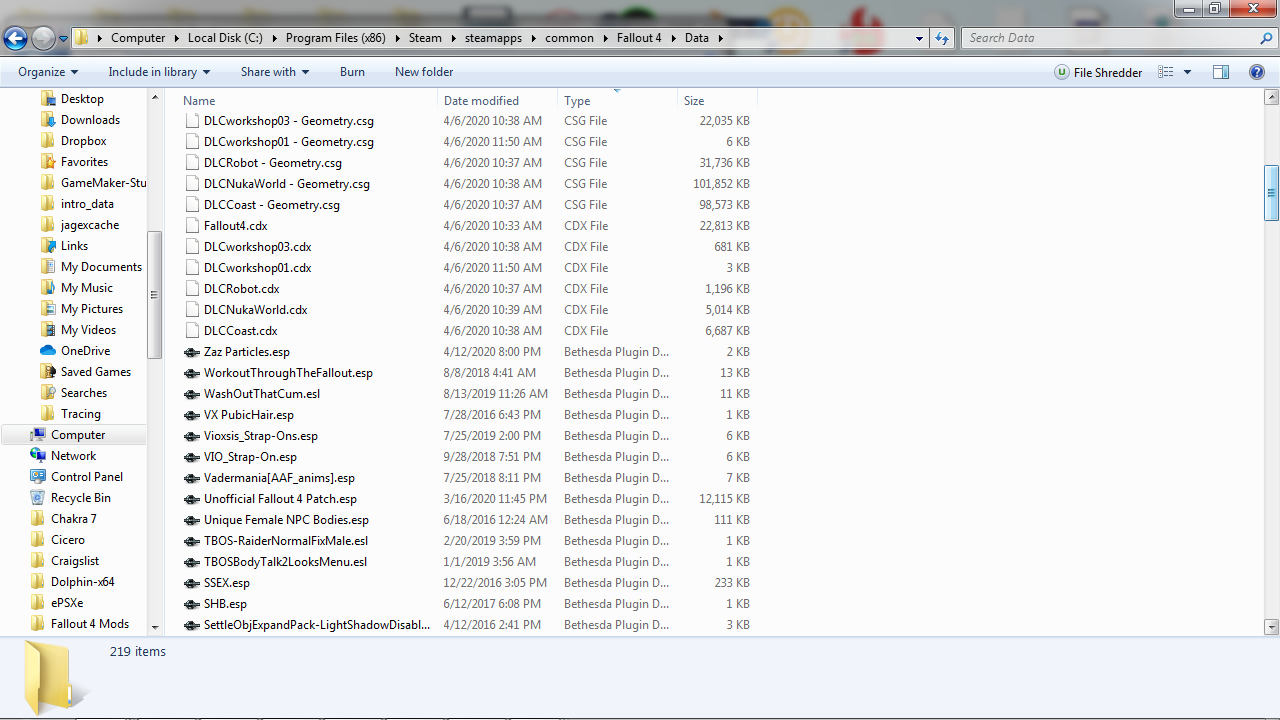The width and height of the screenshot is (1280, 720).
Task: Click the Computer icon in navigation pane
Action: pos(38,434)
